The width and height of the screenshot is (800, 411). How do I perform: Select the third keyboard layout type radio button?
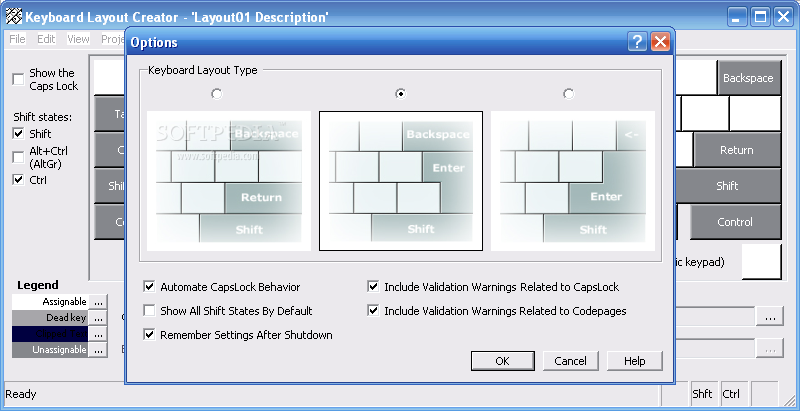coord(568,94)
